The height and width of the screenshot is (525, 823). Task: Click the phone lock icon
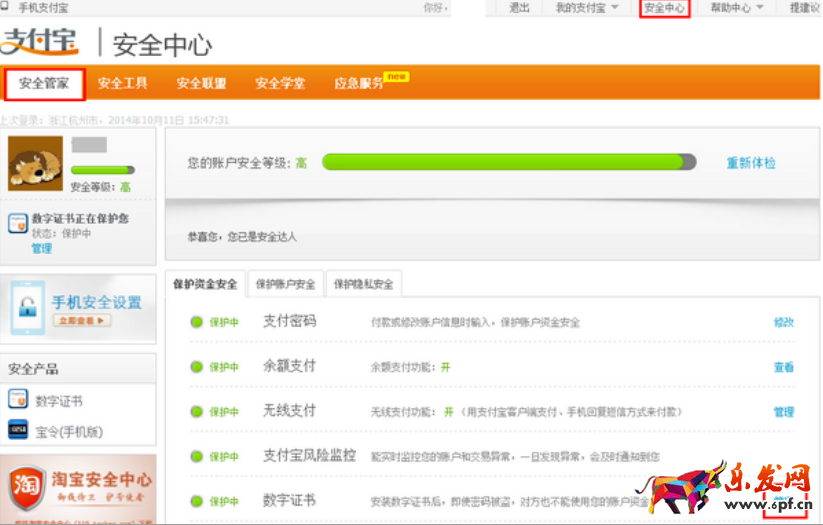(27, 307)
